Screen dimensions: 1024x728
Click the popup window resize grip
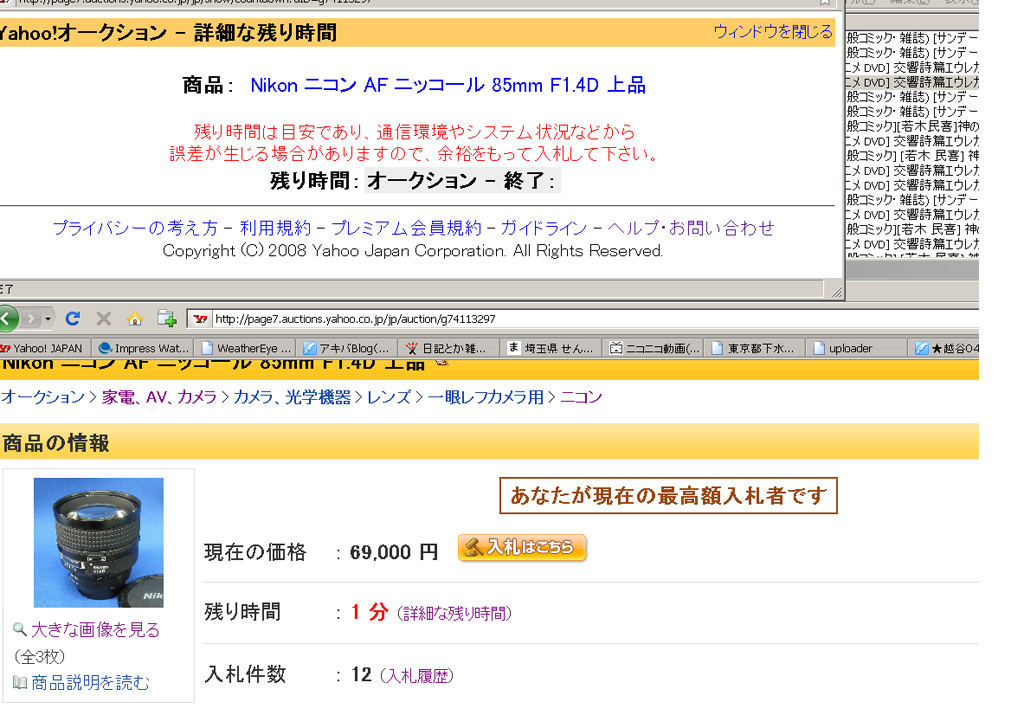tap(837, 292)
